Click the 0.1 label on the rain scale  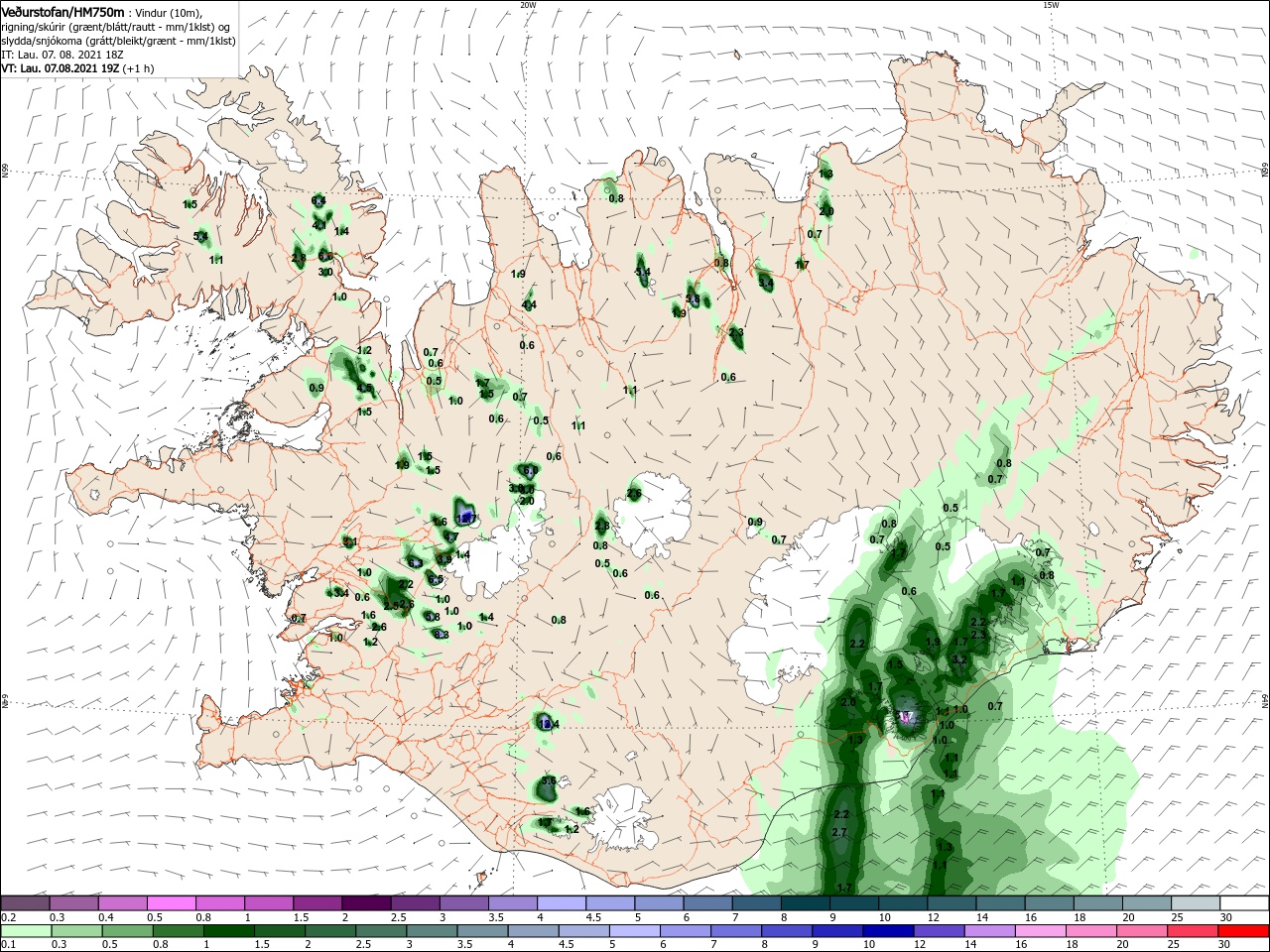pyautogui.click(x=9, y=946)
